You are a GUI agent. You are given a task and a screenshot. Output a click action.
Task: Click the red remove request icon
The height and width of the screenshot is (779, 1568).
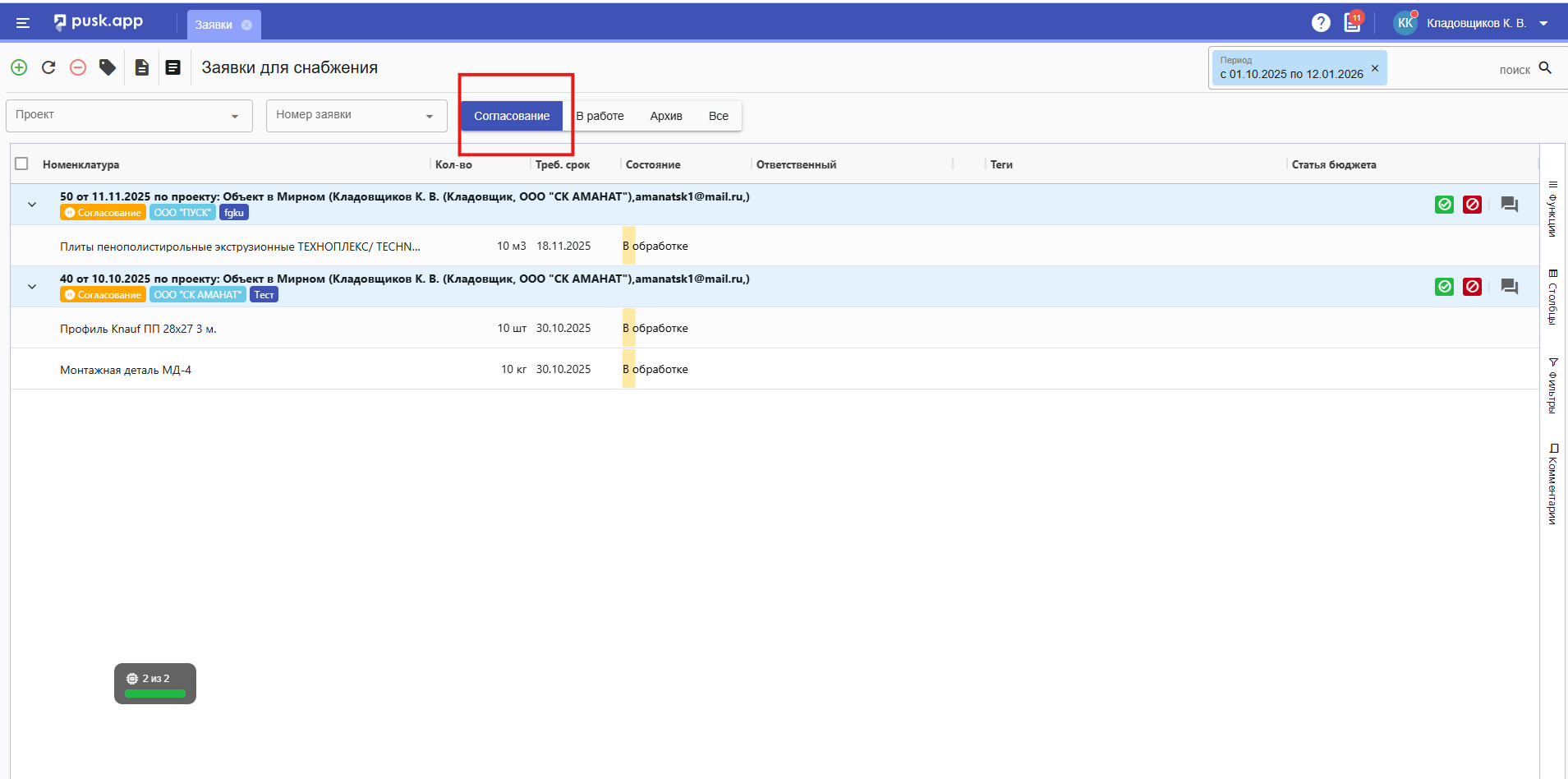point(78,67)
